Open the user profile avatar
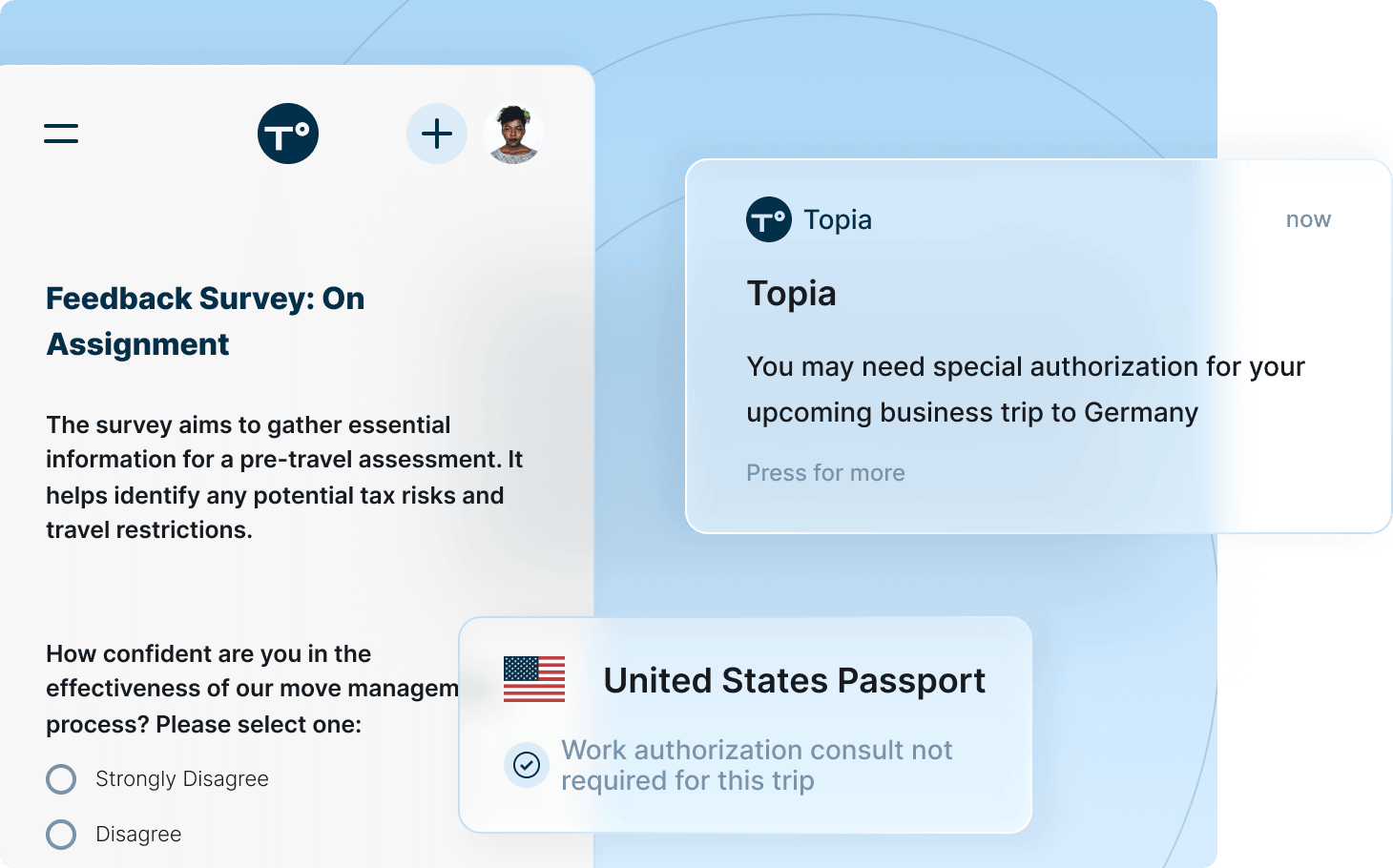The width and height of the screenshot is (1393, 868). pyautogui.click(x=513, y=134)
